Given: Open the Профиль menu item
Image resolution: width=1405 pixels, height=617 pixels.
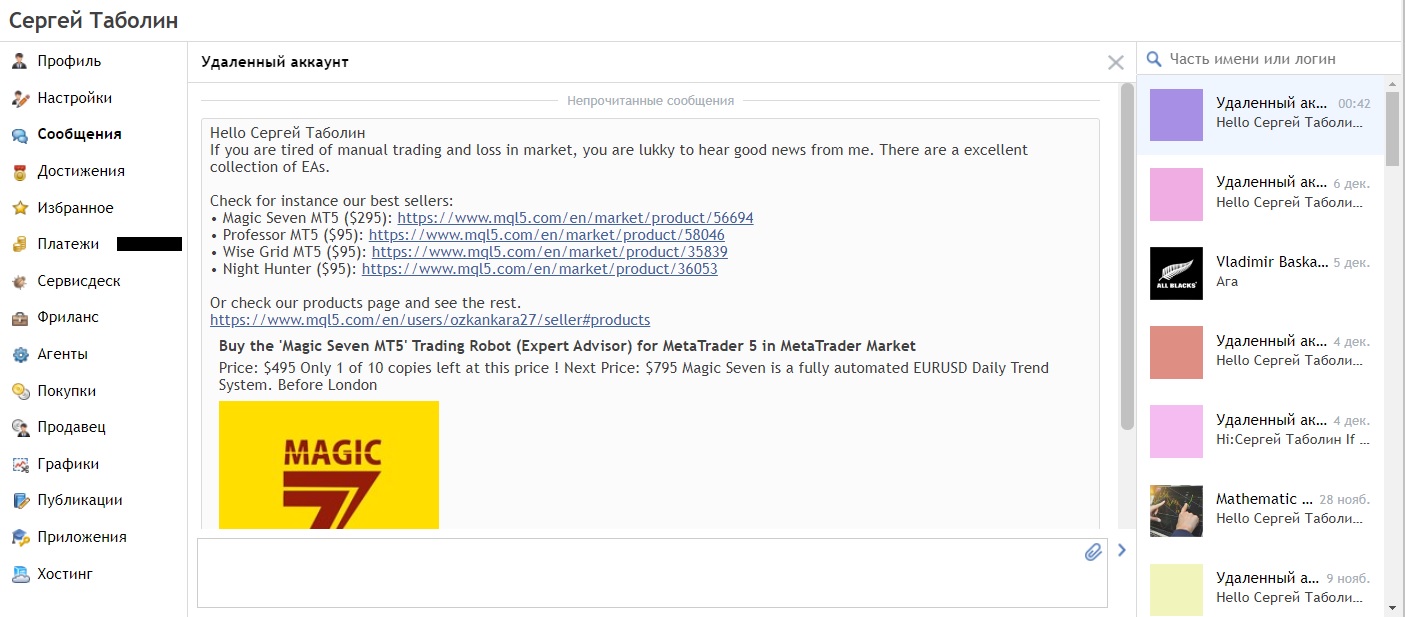Looking at the screenshot, I should [x=69, y=61].
